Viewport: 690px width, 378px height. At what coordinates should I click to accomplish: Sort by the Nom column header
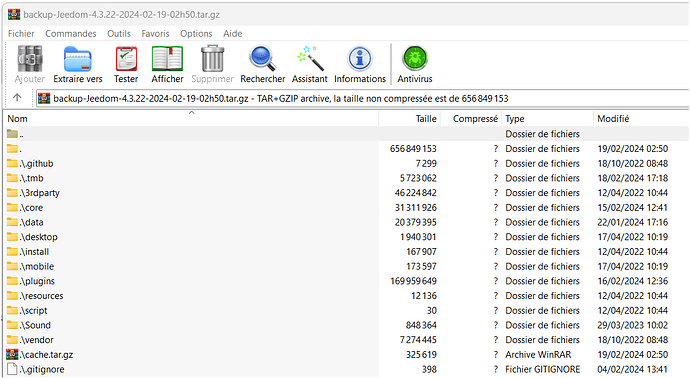pyautogui.click(x=191, y=118)
